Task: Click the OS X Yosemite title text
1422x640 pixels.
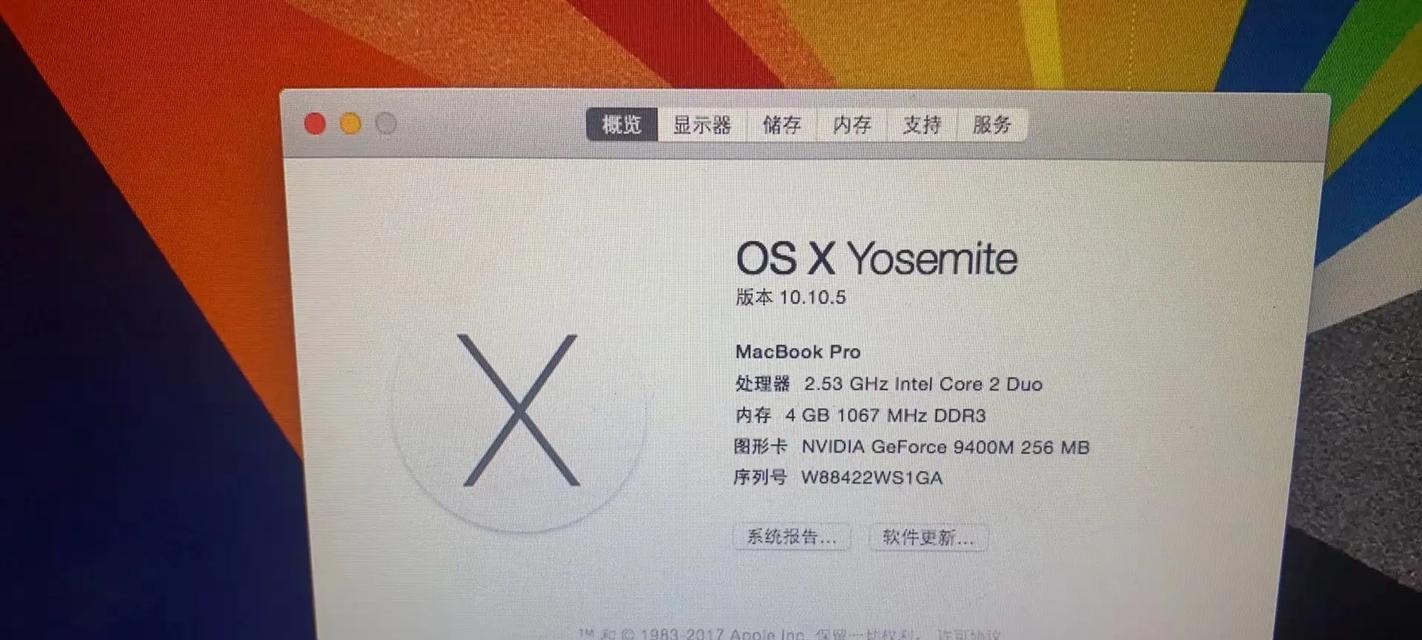Action: point(876,259)
